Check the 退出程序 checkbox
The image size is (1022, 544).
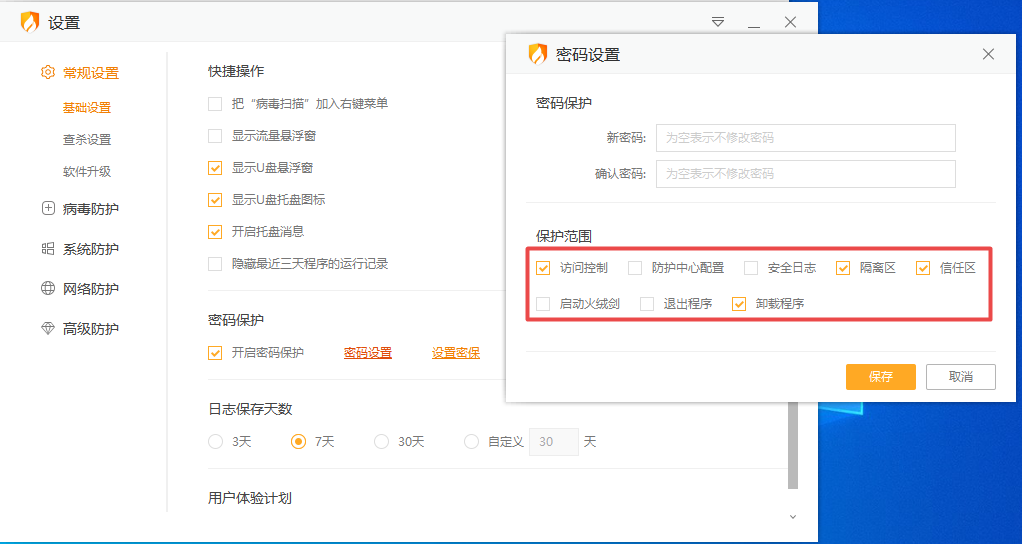coord(647,304)
